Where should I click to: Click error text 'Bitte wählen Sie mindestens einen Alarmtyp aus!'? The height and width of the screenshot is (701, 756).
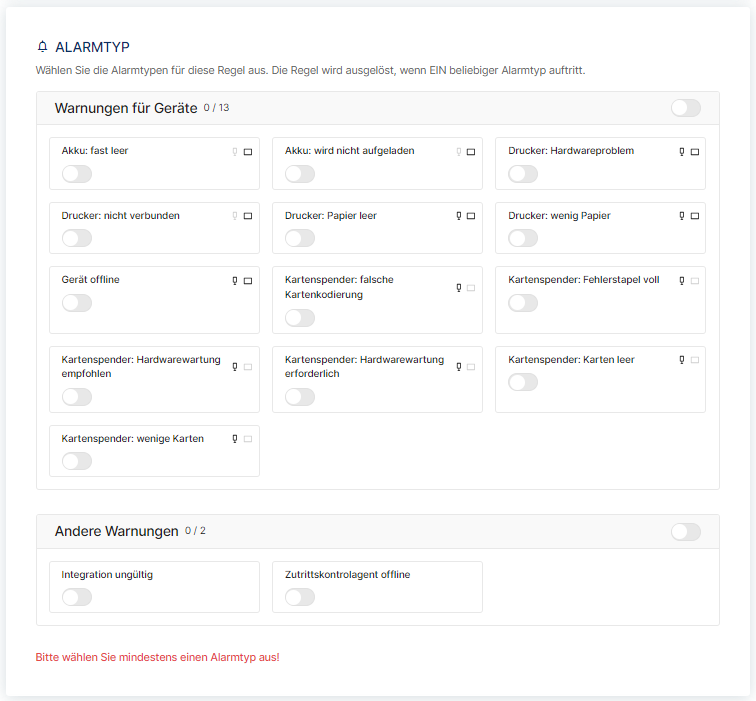[158, 657]
